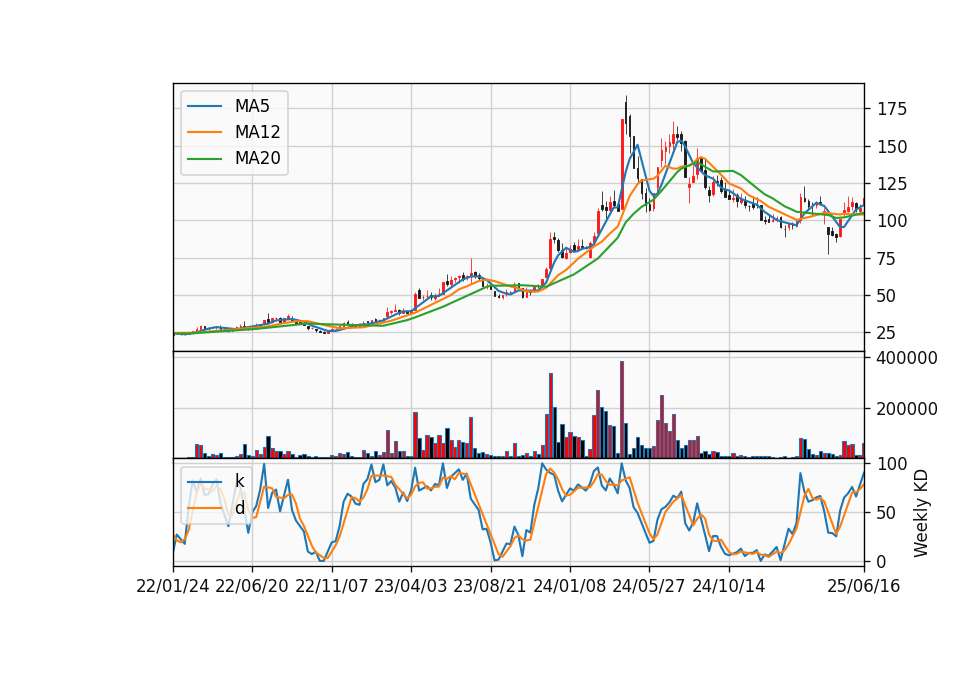
Task: Click the 25 price axis tick
Action: [887, 334]
